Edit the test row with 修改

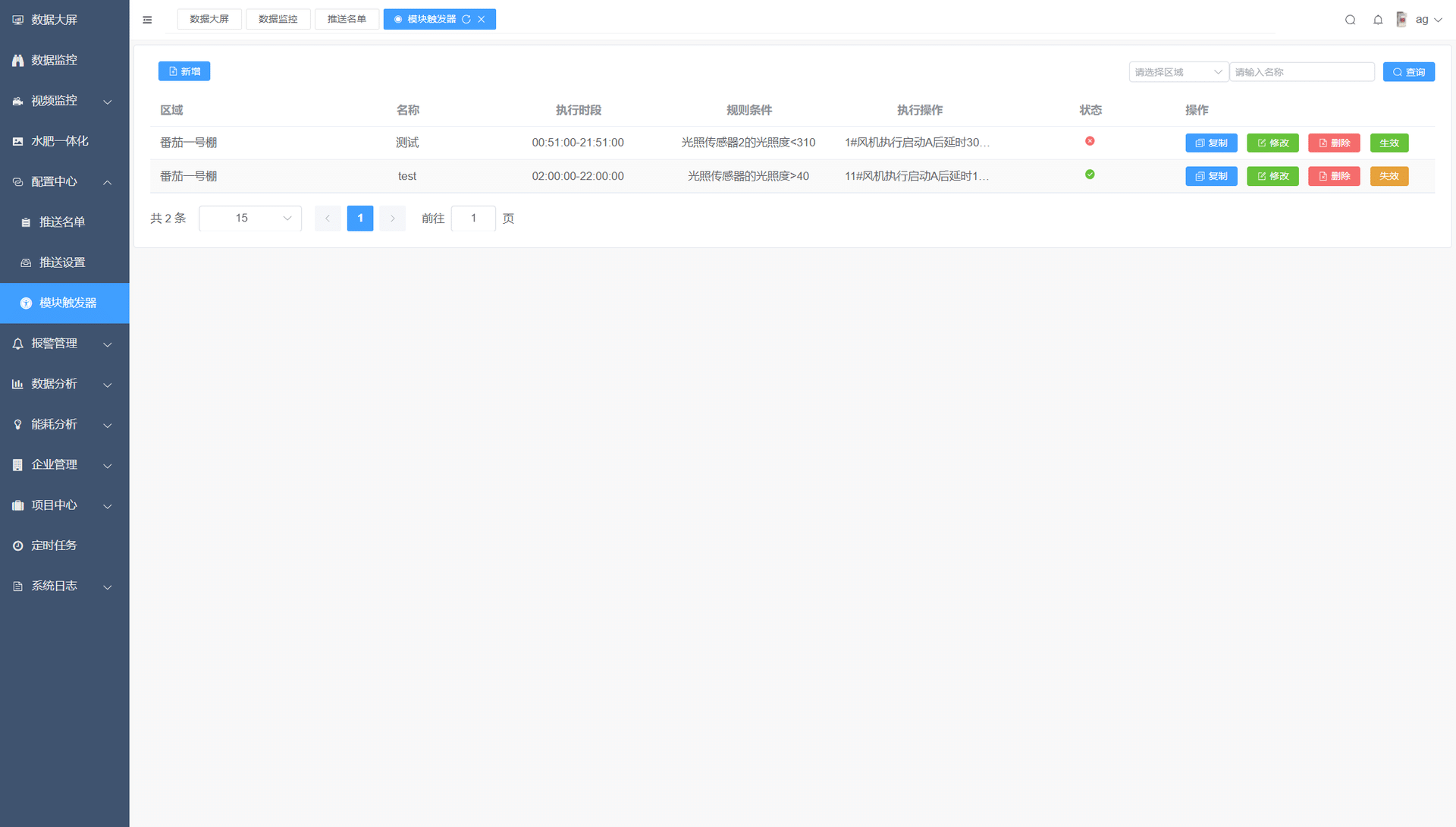1272,176
